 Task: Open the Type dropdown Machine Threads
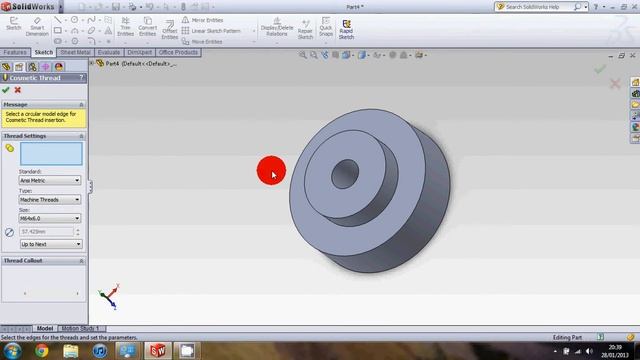(x=50, y=200)
